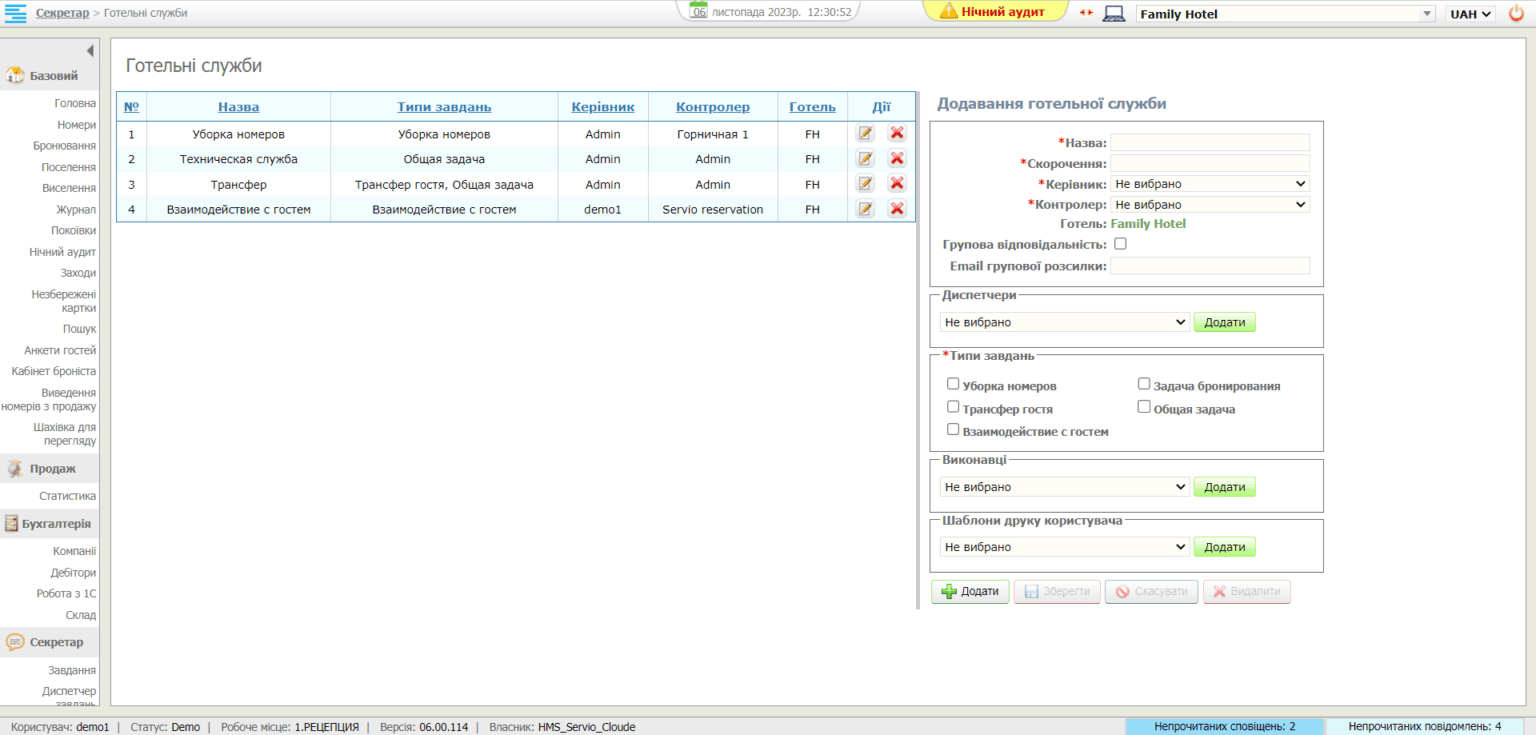Open the UAH currency selector
The image size is (1536, 735).
pyautogui.click(x=1469, y=13)
